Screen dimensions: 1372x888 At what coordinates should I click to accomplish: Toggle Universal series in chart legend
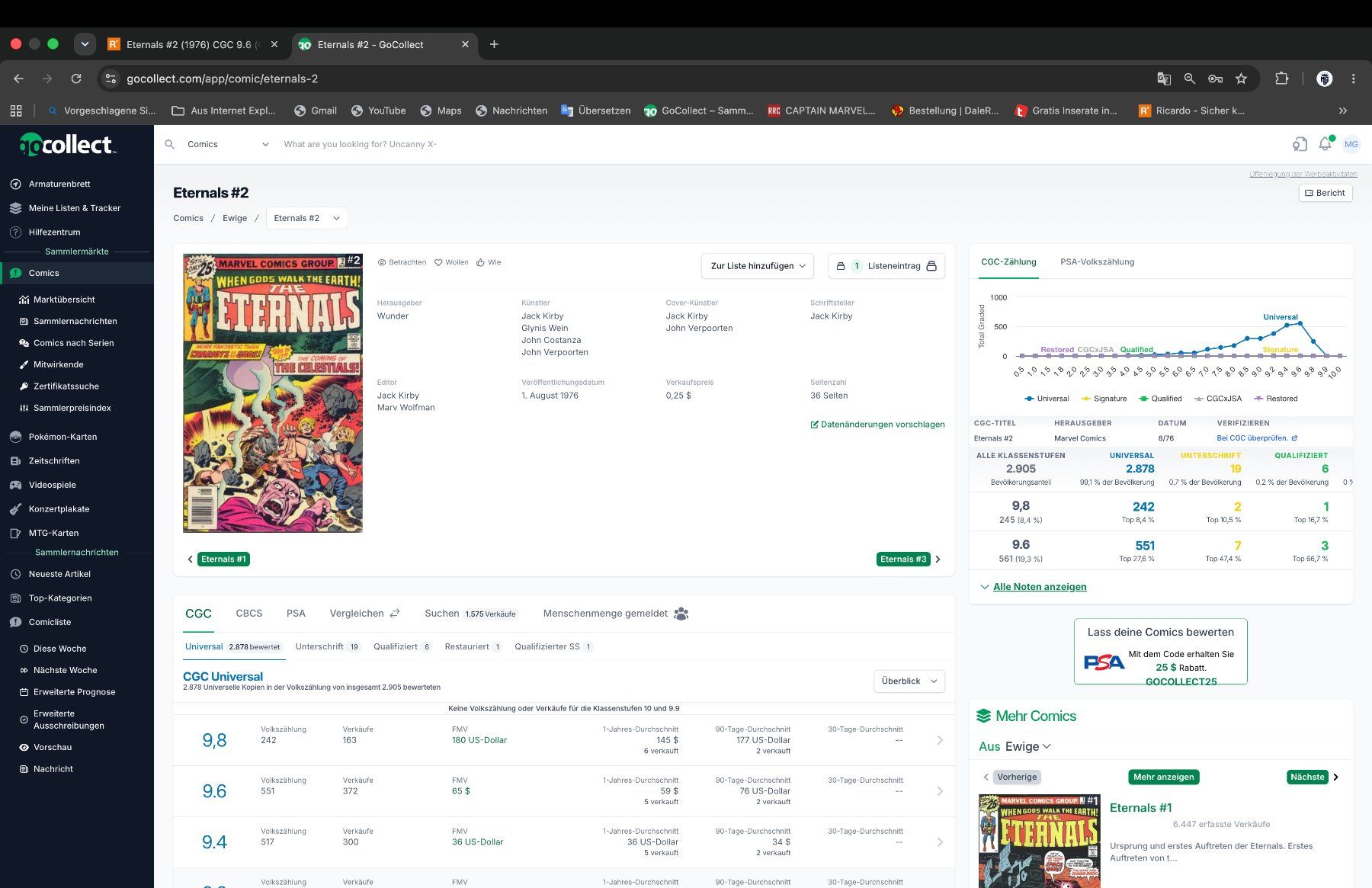click(x=1047, y=399)
